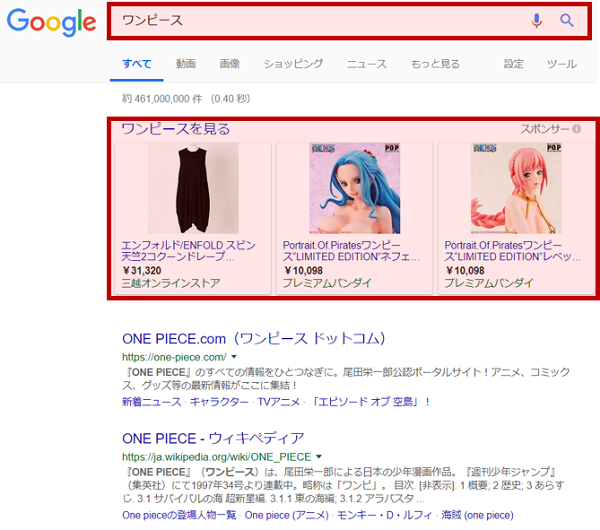This screenshot has height=530, width=600.
Task: Open ONE PIECE.com result title
Action: click(x=254, y=339)
